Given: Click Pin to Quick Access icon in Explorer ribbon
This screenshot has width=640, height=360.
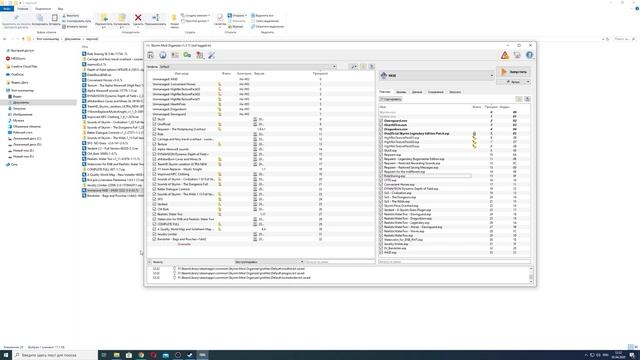Looking at the screenshot, I should coord(16,18).
